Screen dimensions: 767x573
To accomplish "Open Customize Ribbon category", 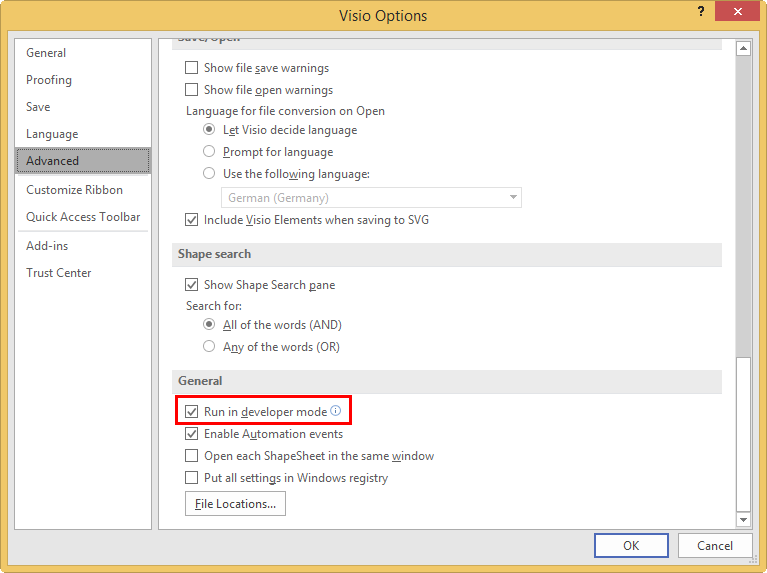I will tap(83, 190).
